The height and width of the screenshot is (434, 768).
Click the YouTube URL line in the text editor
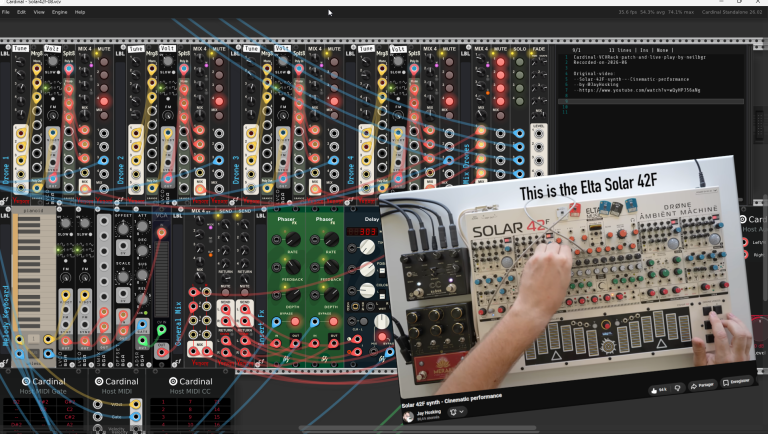pyautogui.click(x=637, y=90)
